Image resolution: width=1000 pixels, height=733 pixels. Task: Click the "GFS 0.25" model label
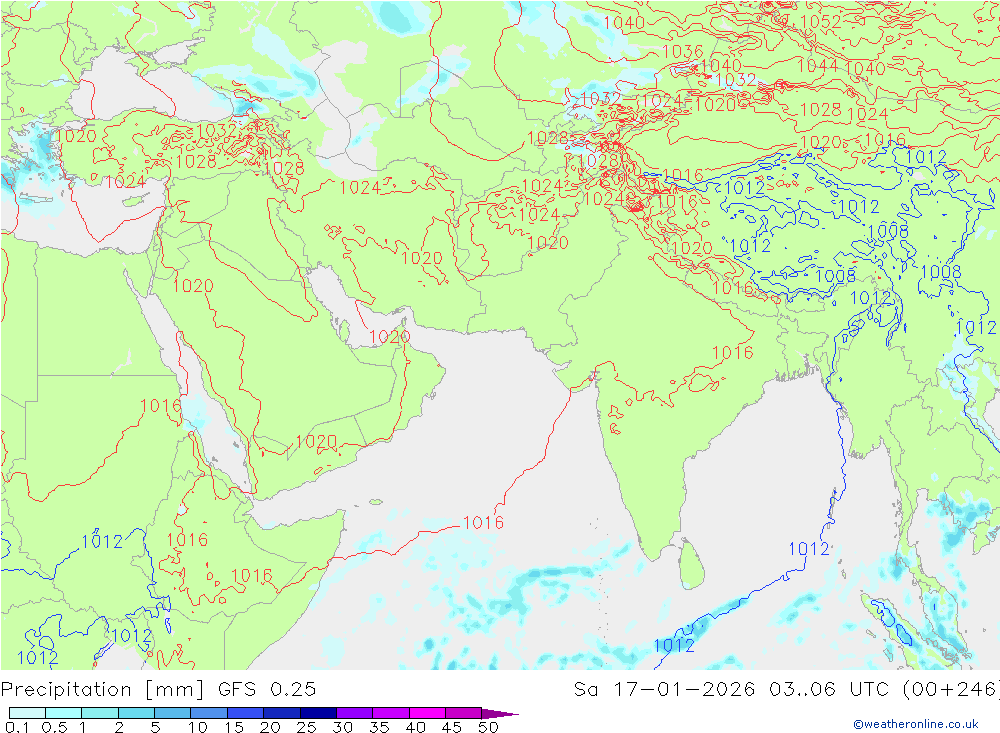pos(267,690)
